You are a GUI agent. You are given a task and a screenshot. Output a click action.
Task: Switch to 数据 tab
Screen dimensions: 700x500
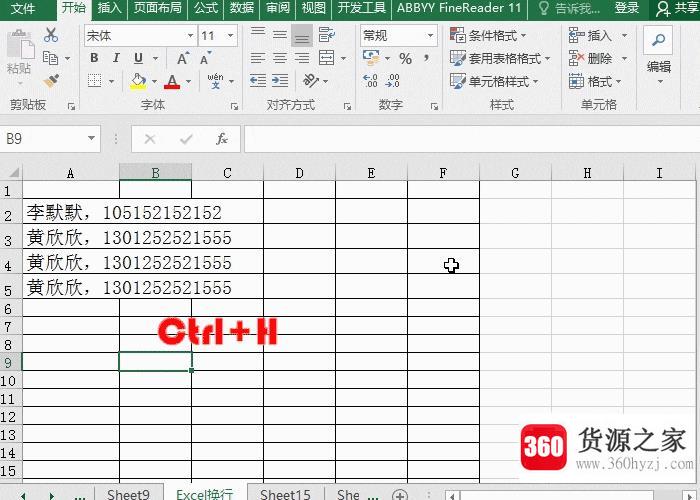242,8
